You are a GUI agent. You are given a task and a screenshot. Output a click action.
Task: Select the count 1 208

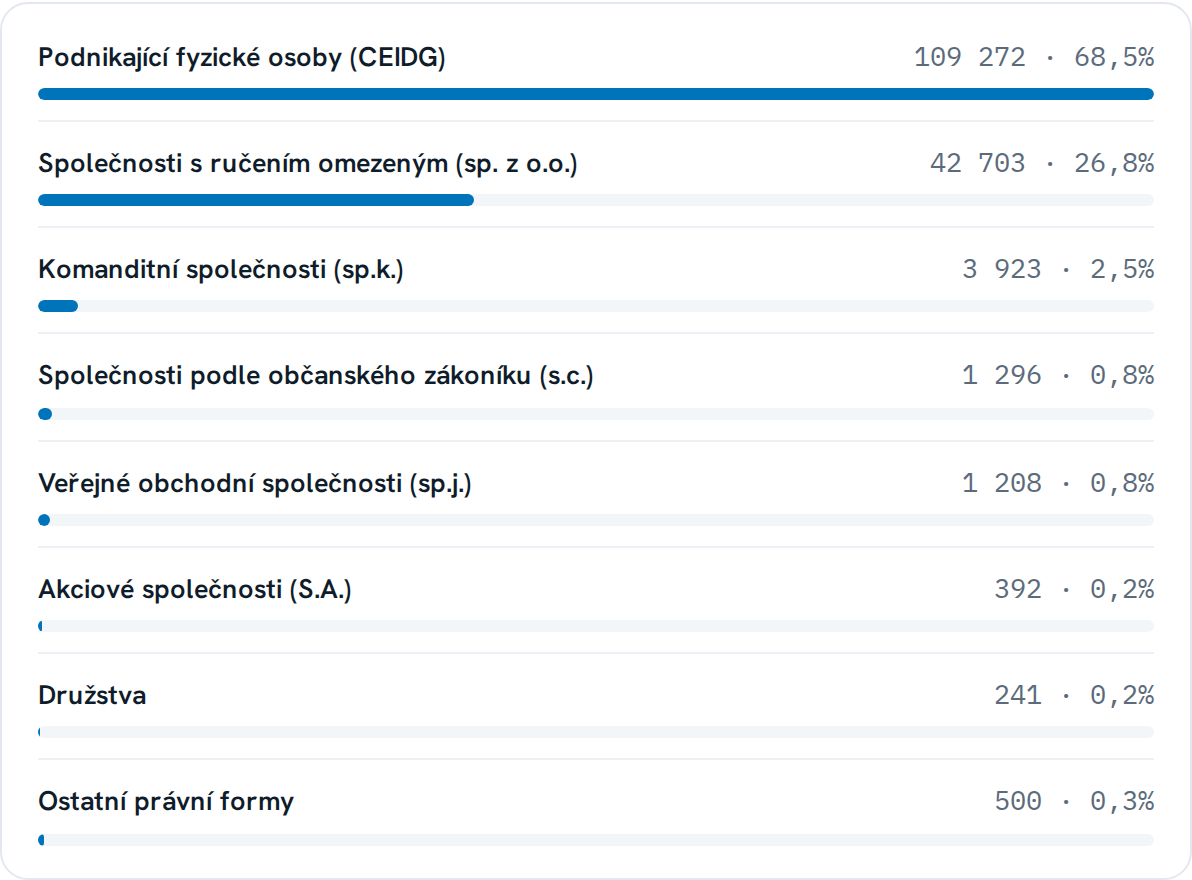pos(1001,483)
